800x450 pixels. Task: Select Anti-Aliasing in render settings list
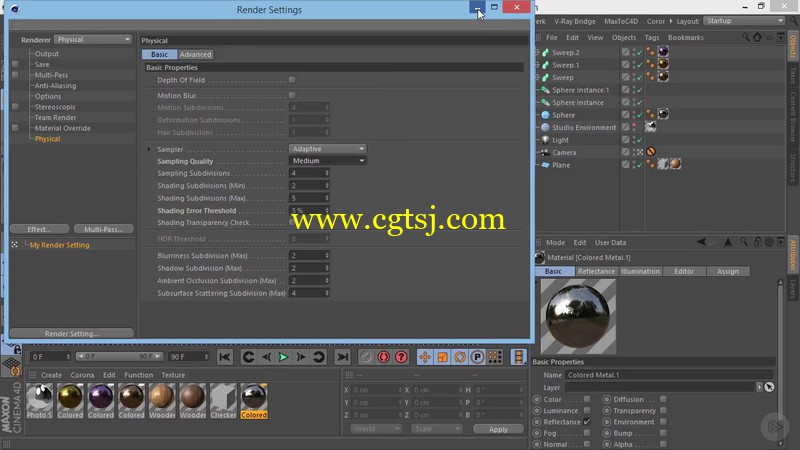pos(55,86)
